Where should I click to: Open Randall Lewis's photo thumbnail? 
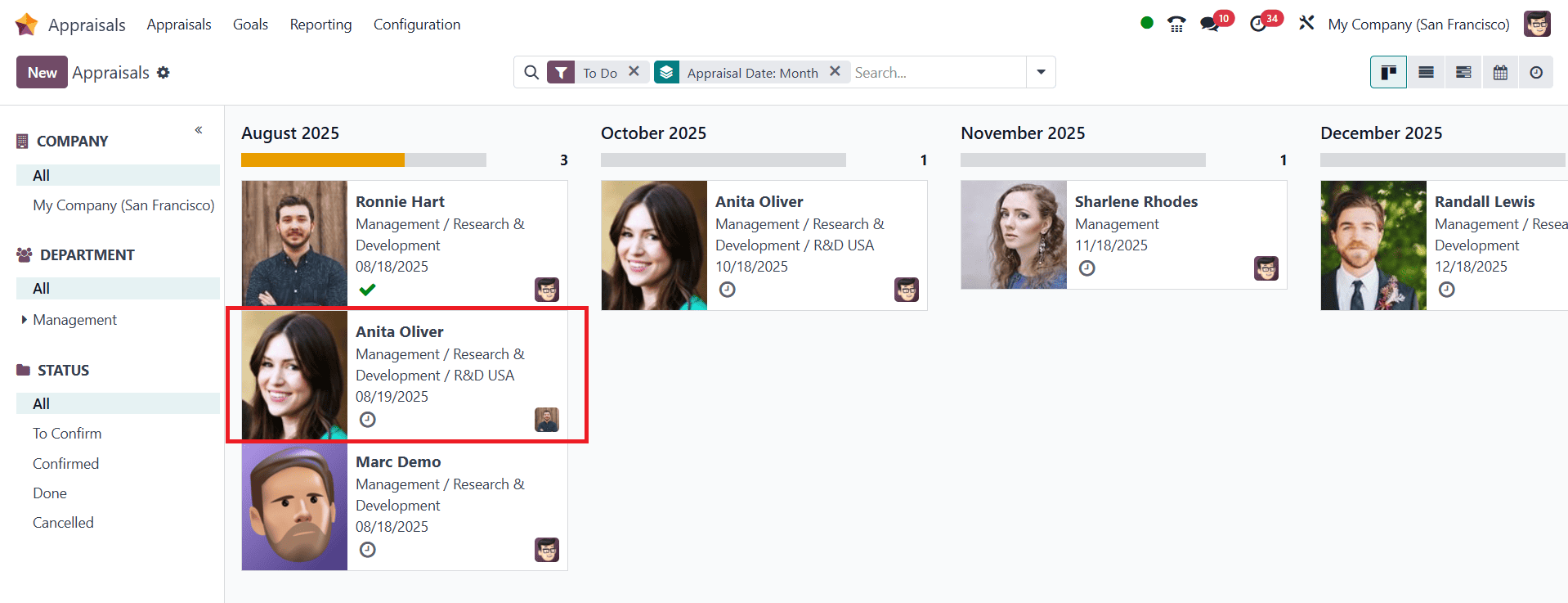coord(1373,245)
